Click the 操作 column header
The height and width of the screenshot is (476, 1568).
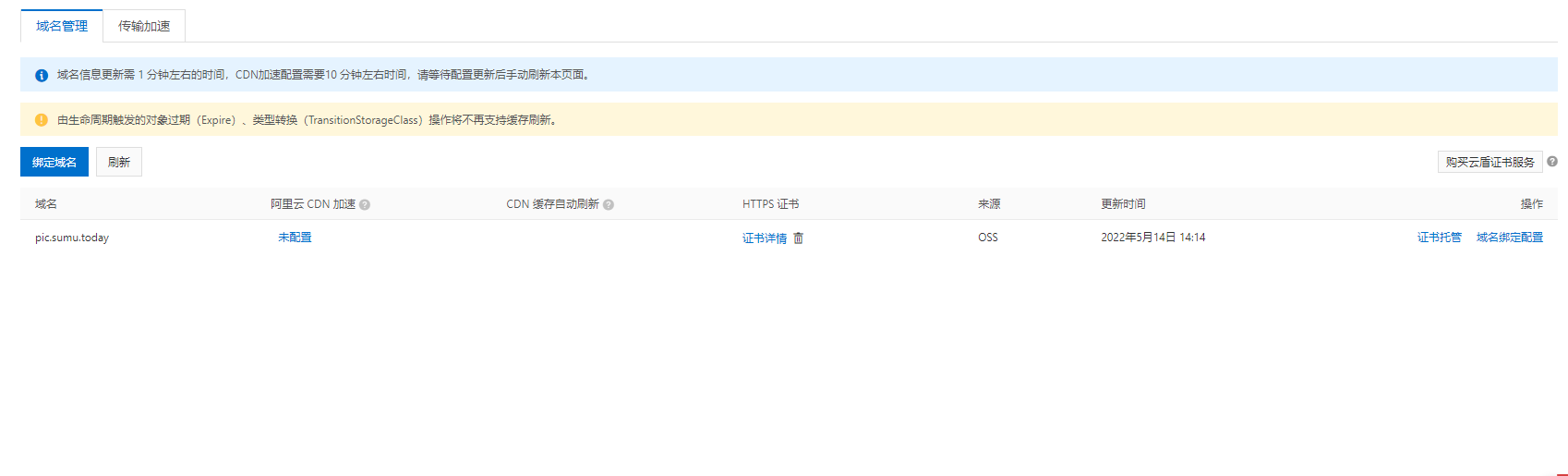1532,204
